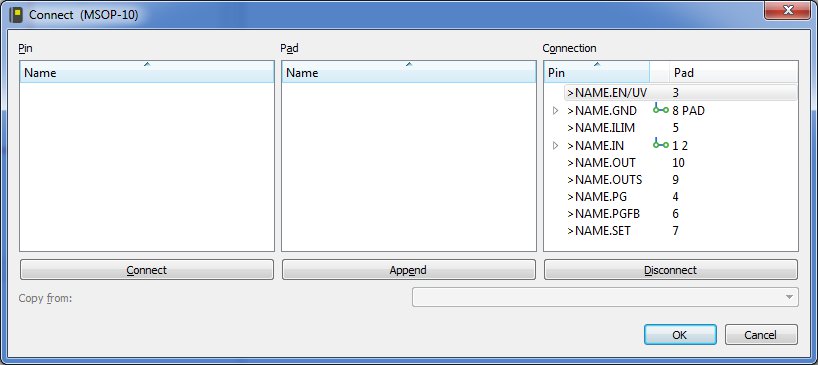Sort connections by the Pin column header

597,72
